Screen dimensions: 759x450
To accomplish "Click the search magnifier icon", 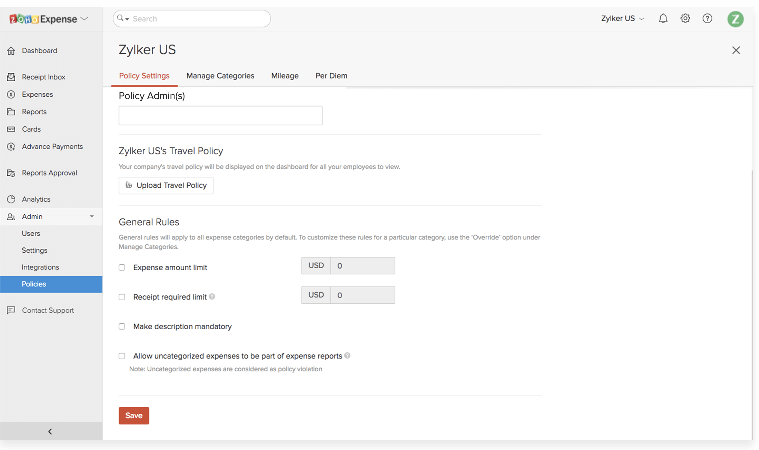I will 120,18.
